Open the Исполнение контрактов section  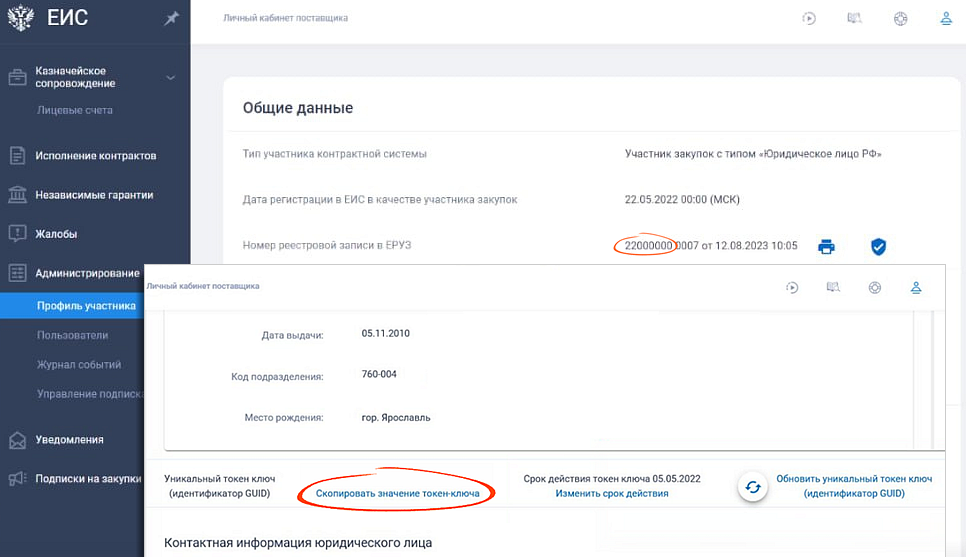[x=95, y=156]
